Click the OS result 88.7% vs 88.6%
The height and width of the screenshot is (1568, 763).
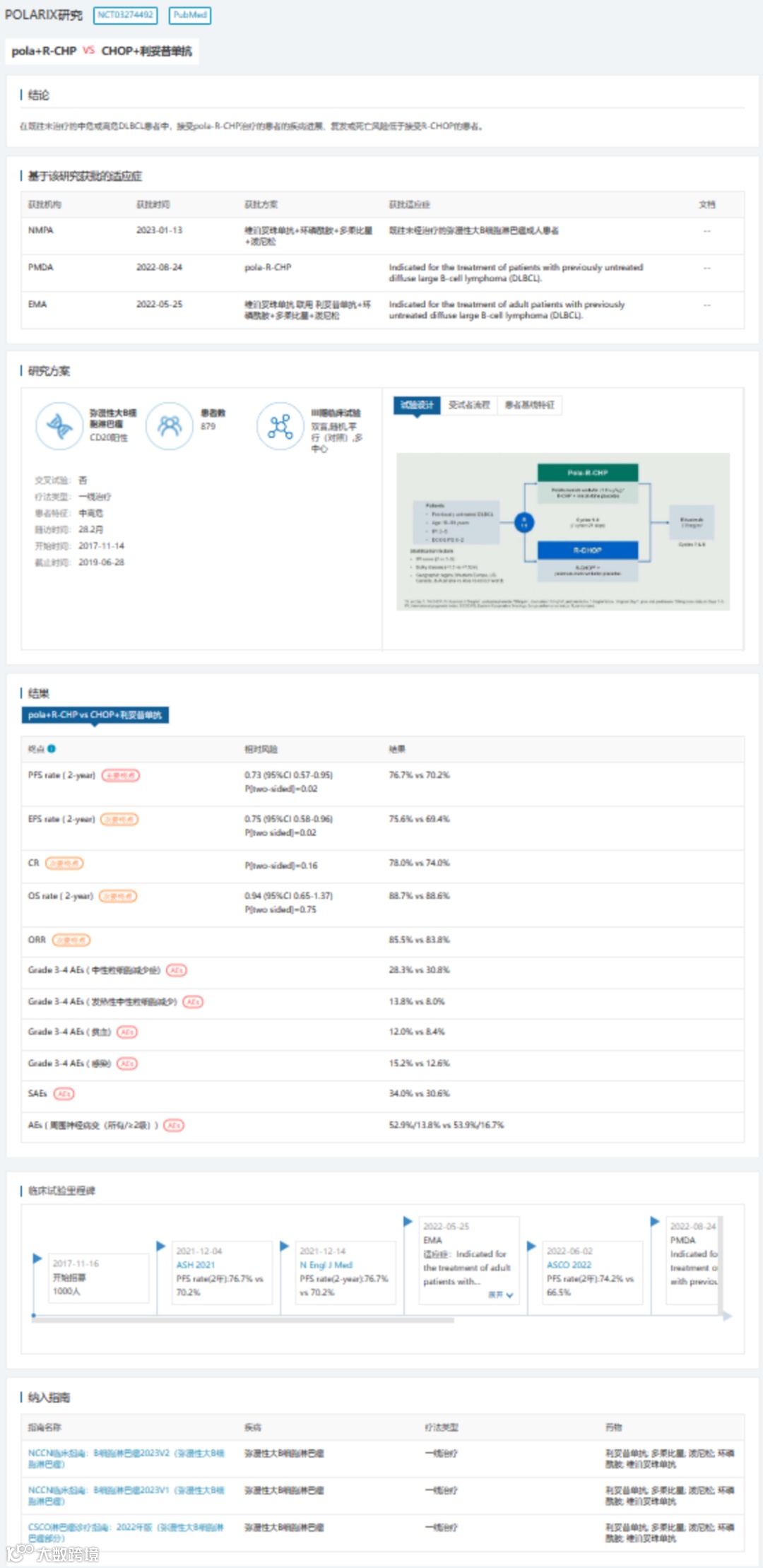pyautogui.click(x=419, y=895)
